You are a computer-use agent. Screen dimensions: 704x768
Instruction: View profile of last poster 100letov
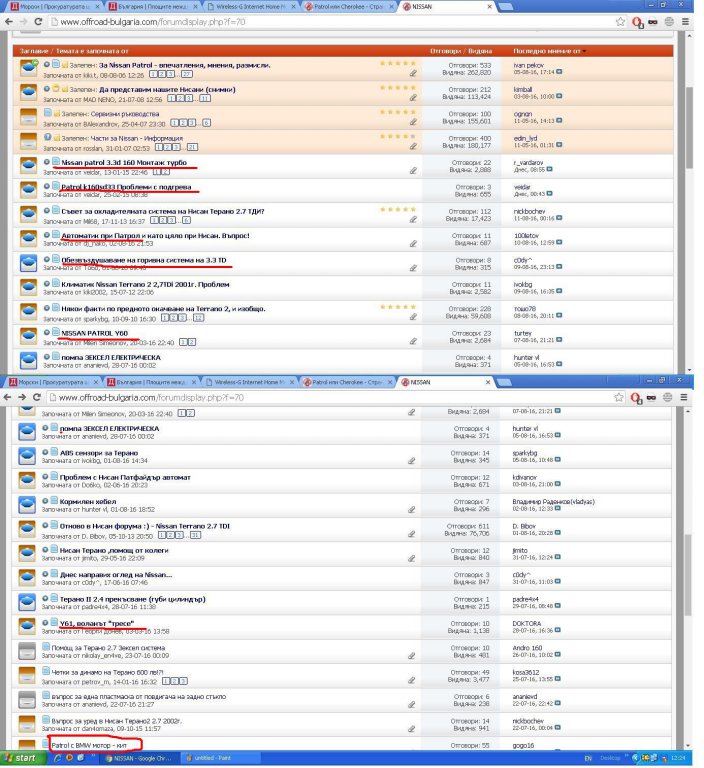tap(526, 236)
